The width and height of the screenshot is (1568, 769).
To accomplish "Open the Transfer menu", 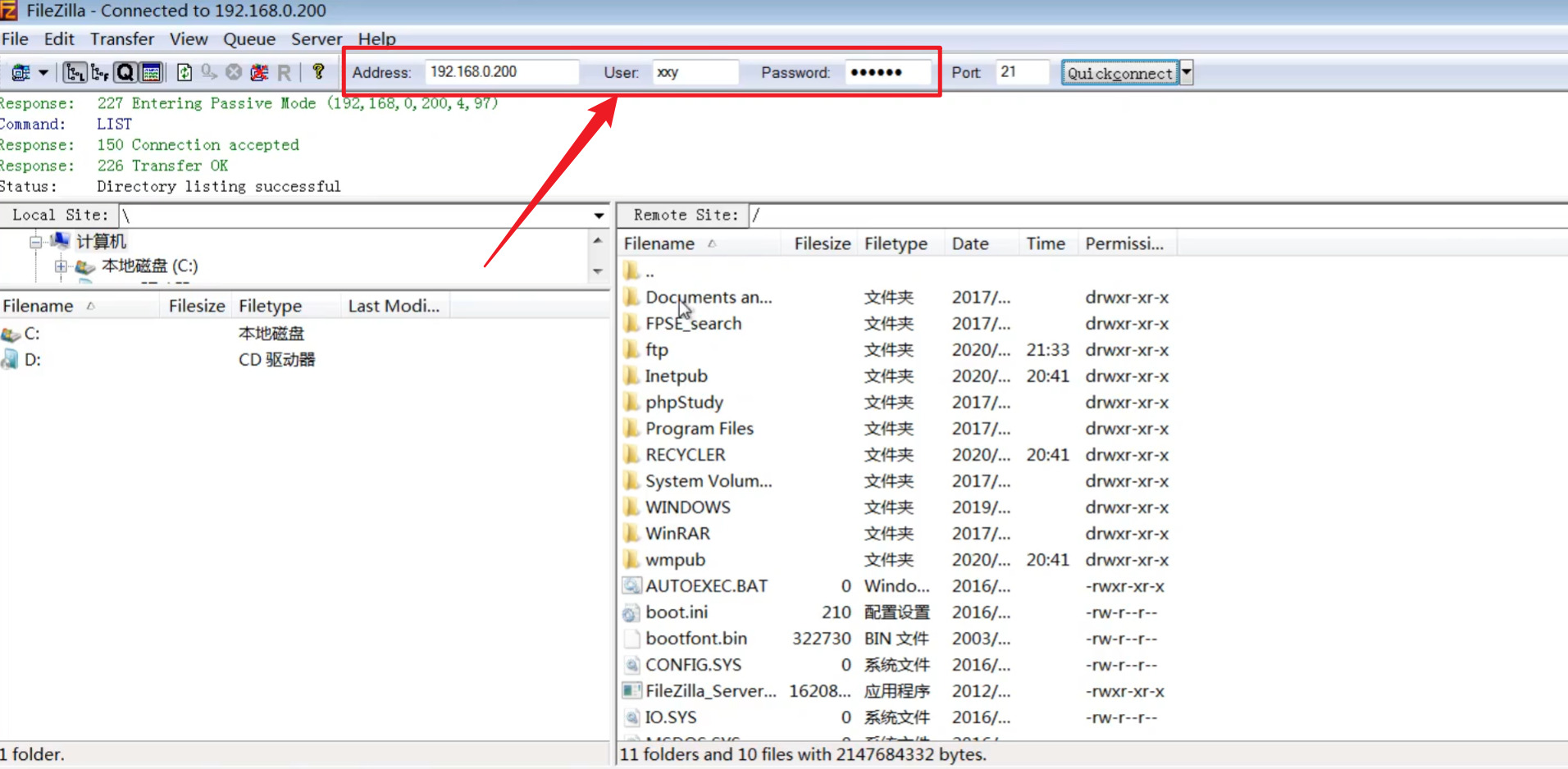I will [121, 39].
